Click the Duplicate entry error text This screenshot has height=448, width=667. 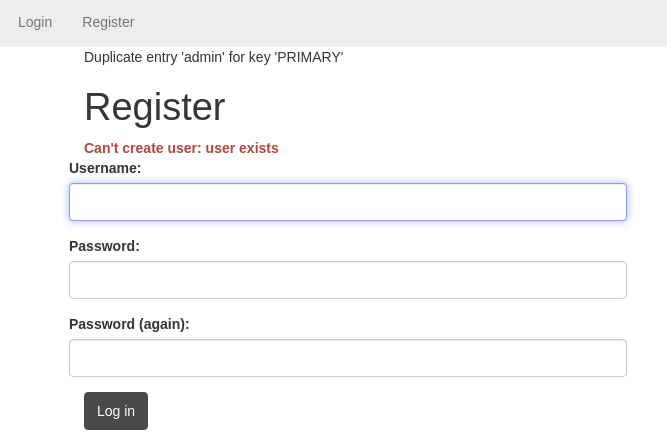click(x=213, y=57)
